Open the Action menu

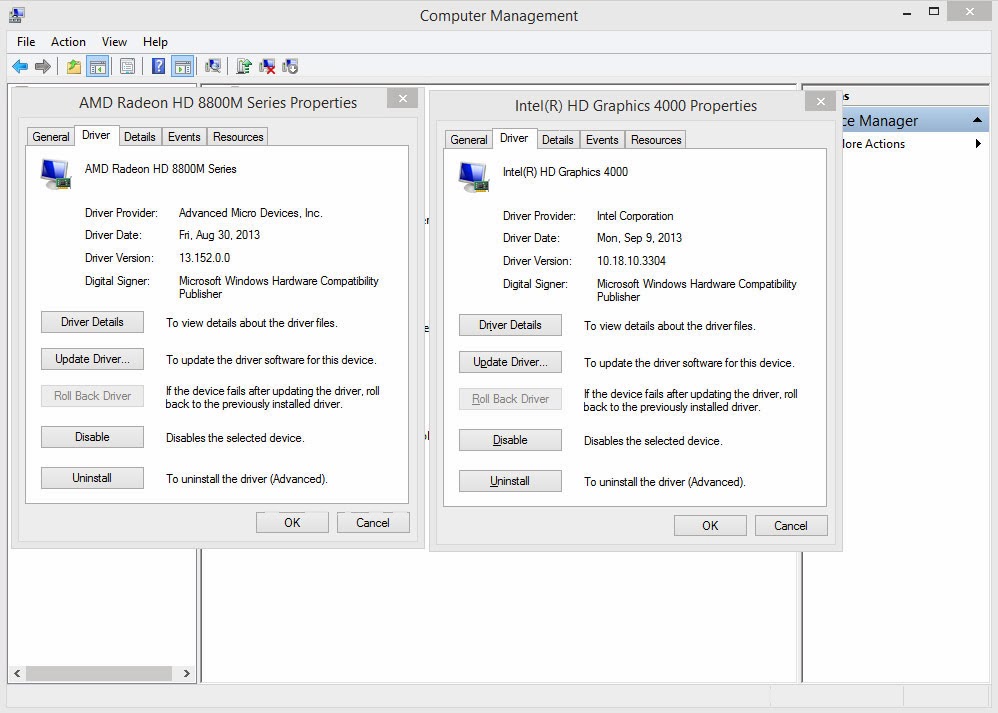tap(68, 42)
